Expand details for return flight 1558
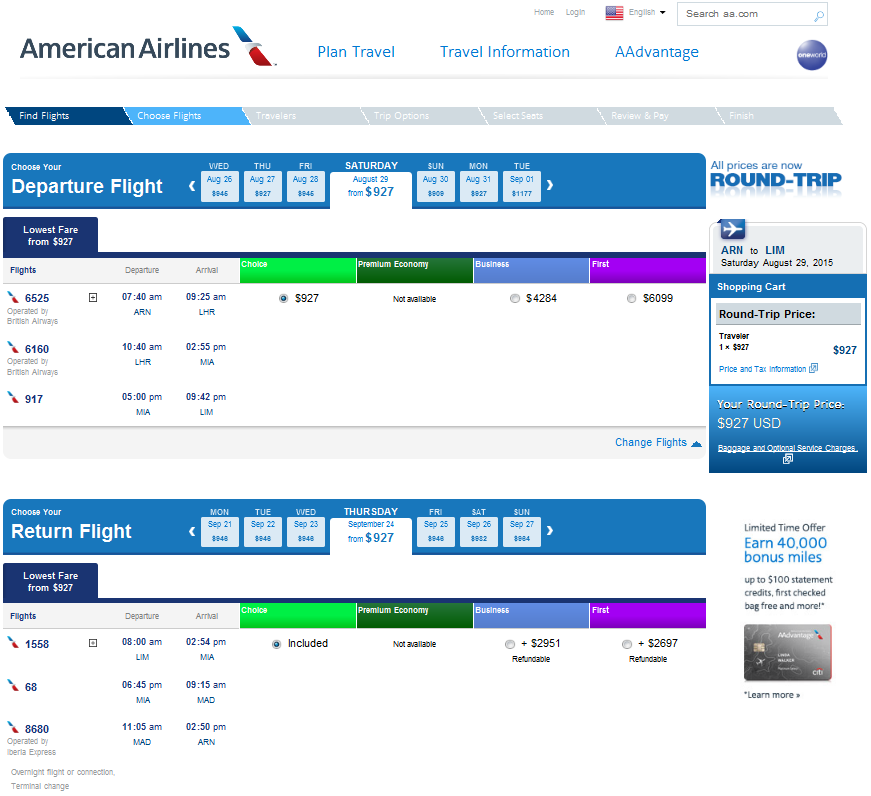This screenshot has width=871, height=796. [93, 643]
